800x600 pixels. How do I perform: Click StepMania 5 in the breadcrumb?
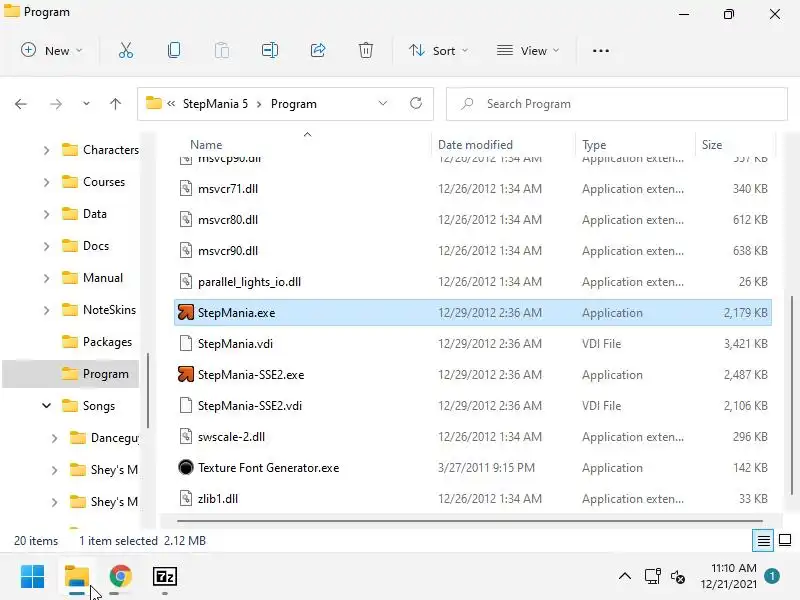coord(215,104)
